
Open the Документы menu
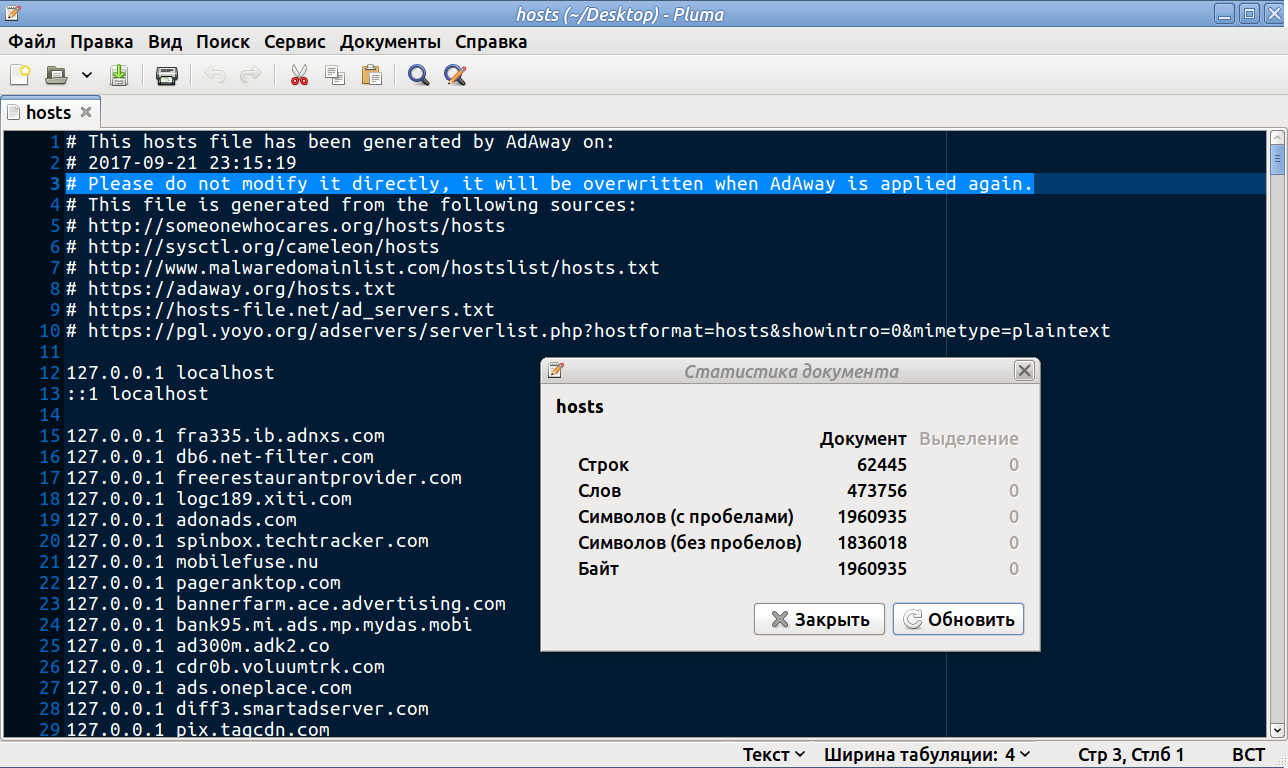390,42
